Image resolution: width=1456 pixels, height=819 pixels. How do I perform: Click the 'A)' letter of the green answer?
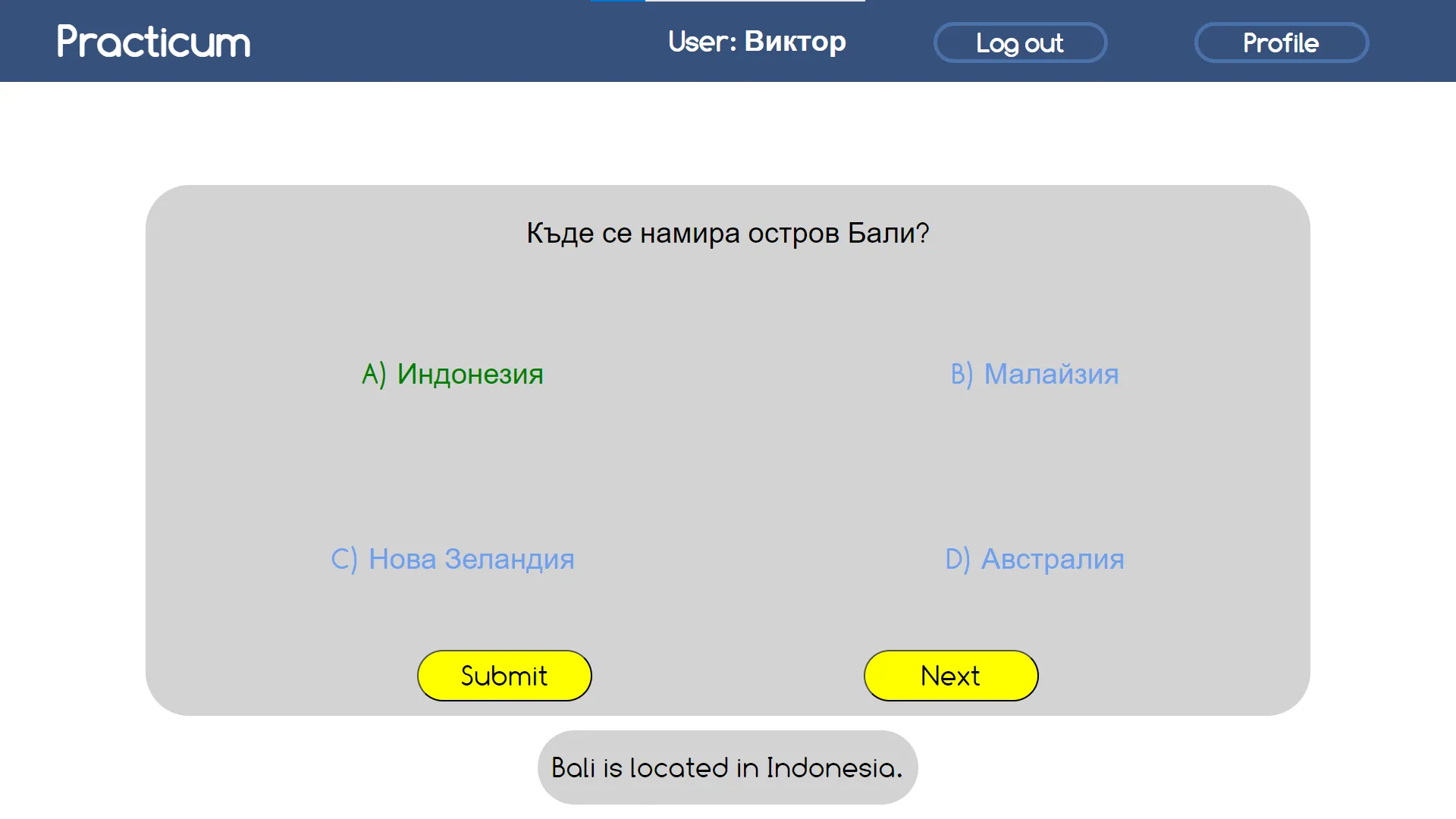coord(374,374)
